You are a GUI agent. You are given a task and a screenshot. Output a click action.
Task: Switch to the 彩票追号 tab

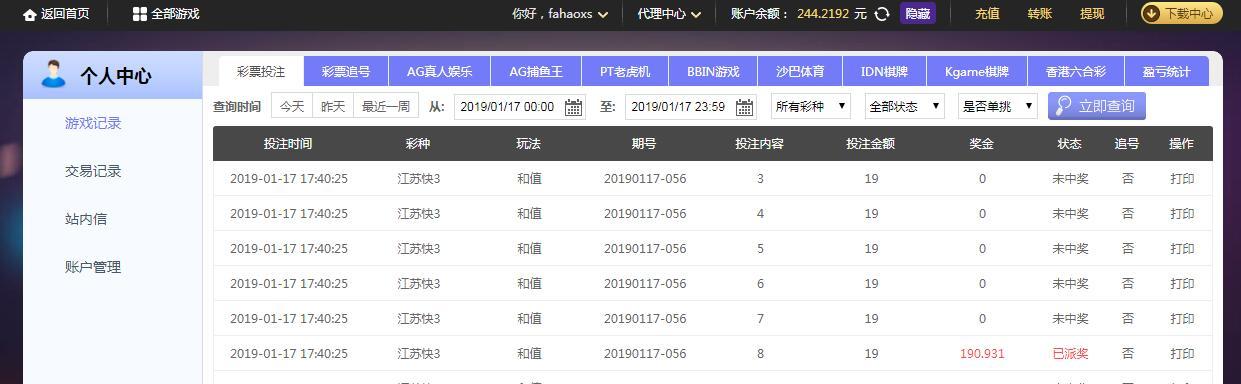pos(346,72)
